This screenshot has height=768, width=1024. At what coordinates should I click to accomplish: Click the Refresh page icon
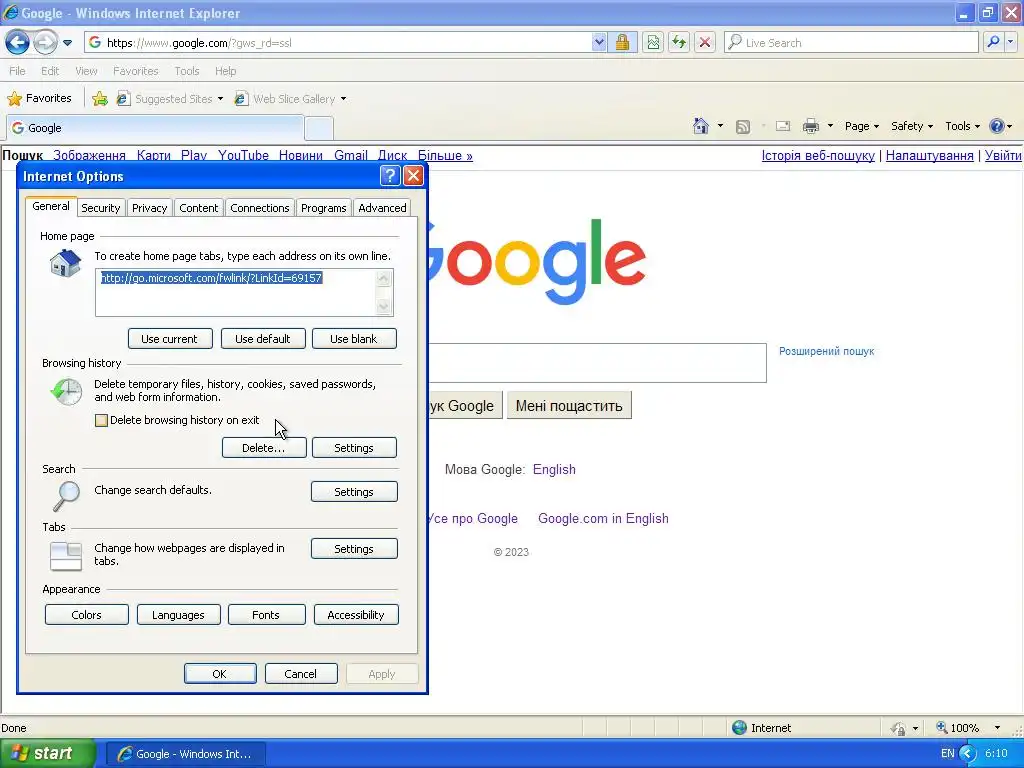pyautogui.click(x=679, y=42)
